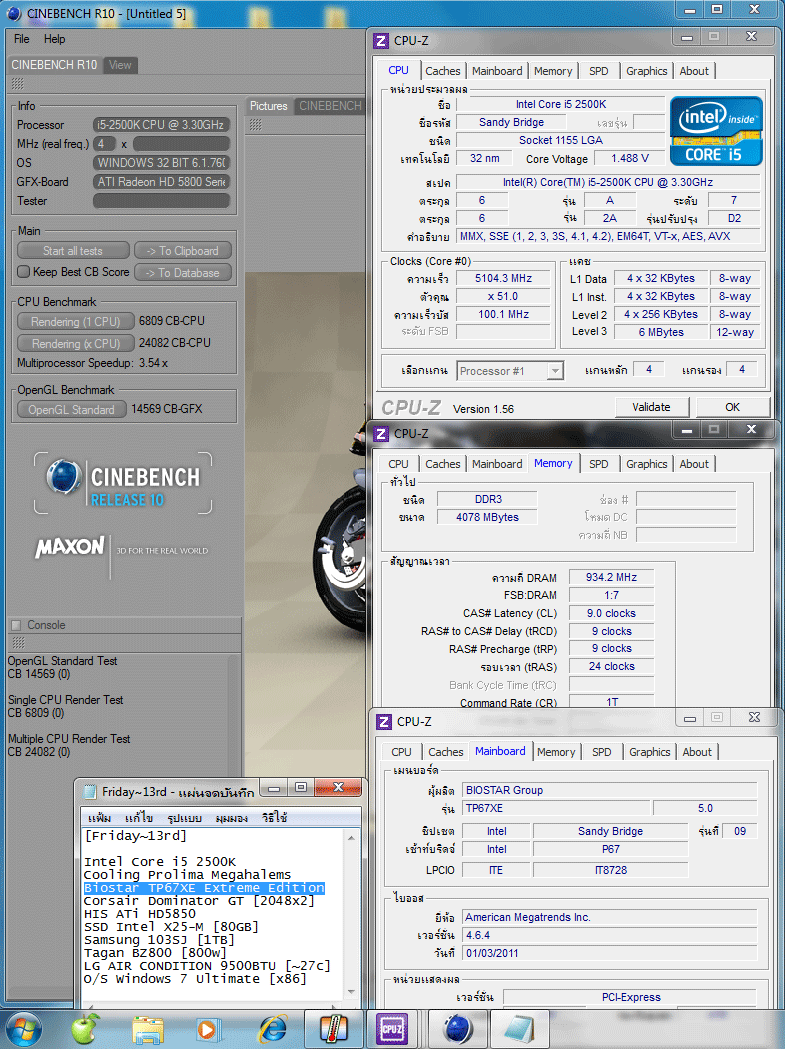785x1049 pixels.
Task: Click the Cinebench title bar sphere icon
Action: pos(13,13)
